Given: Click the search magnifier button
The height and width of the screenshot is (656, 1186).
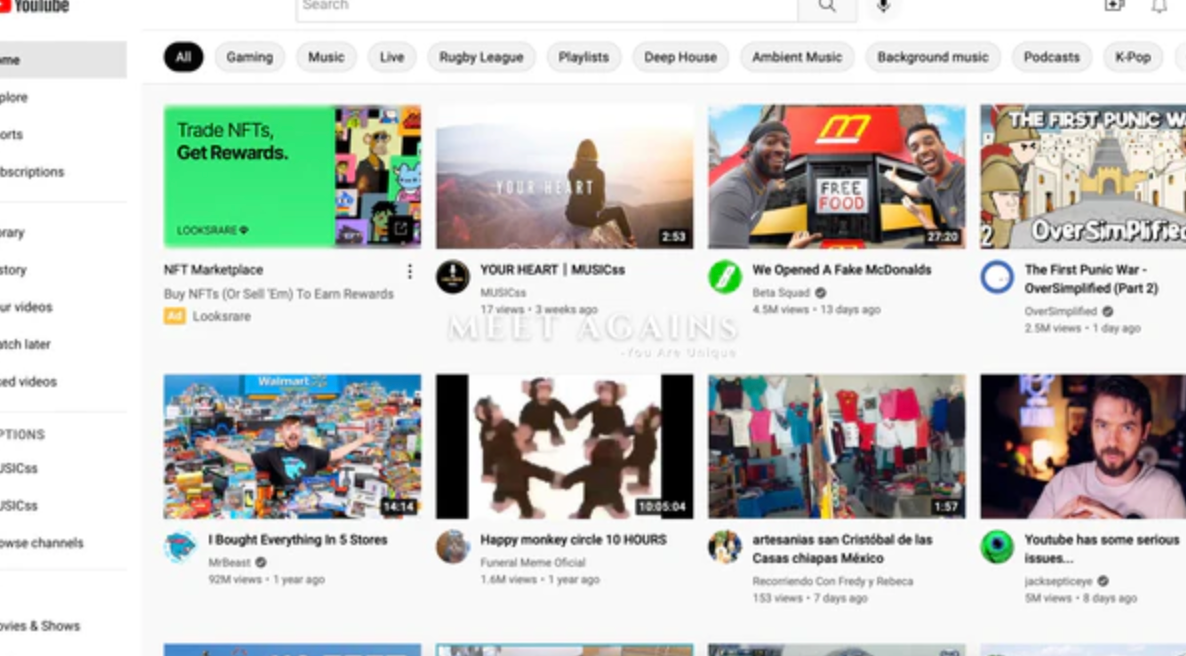Looking at the screenshot, I should [827, 6].
